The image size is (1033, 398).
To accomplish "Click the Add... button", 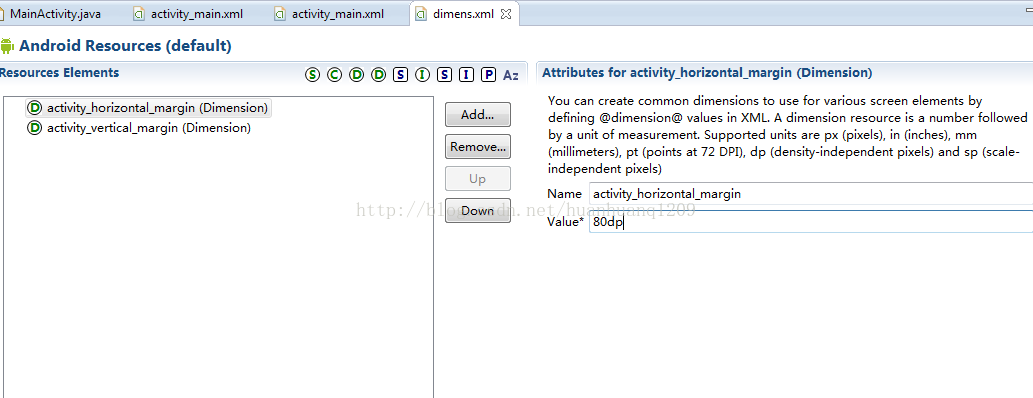I will (478, 114).
